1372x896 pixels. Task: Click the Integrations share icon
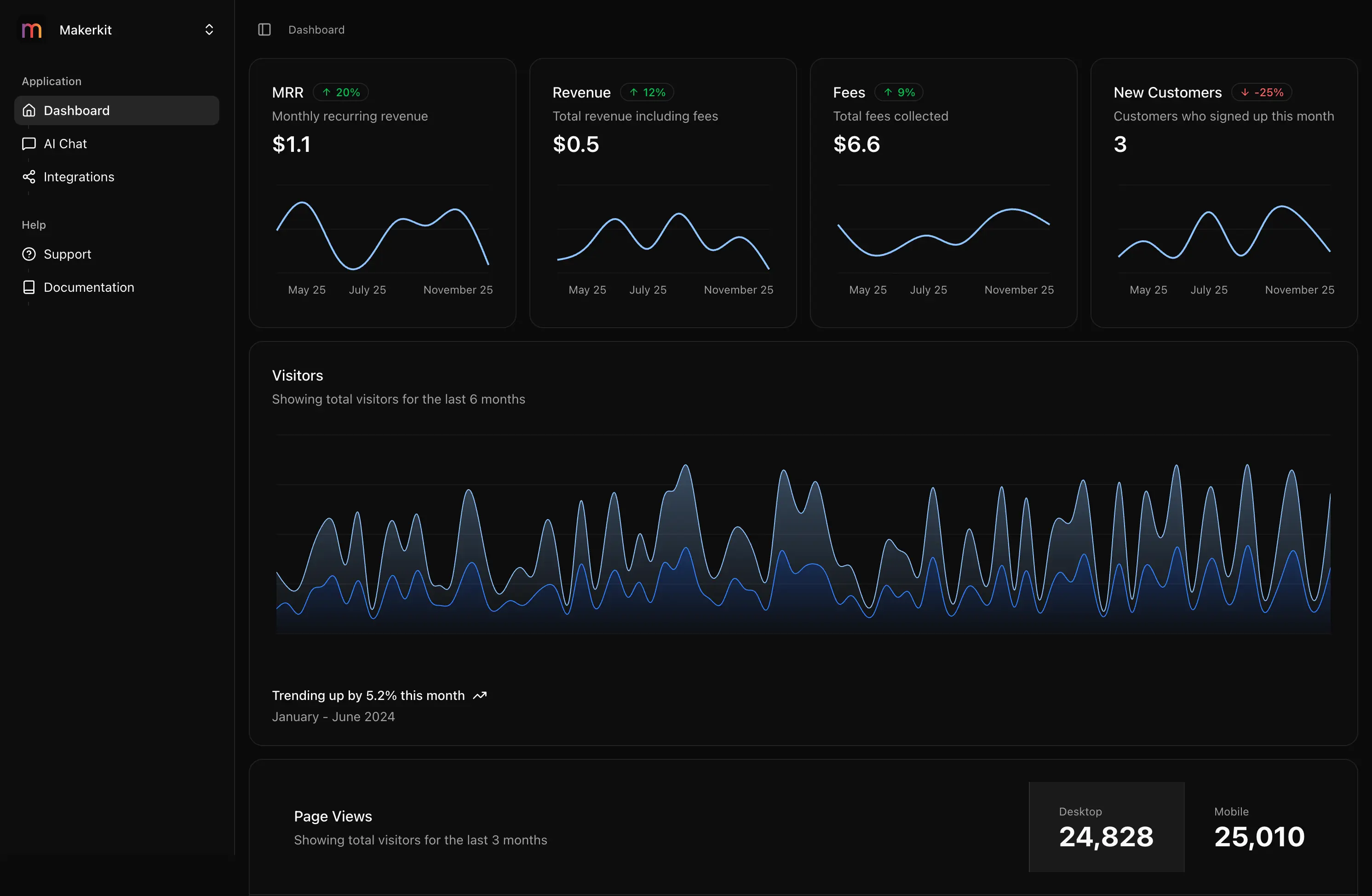coord(29,177)
